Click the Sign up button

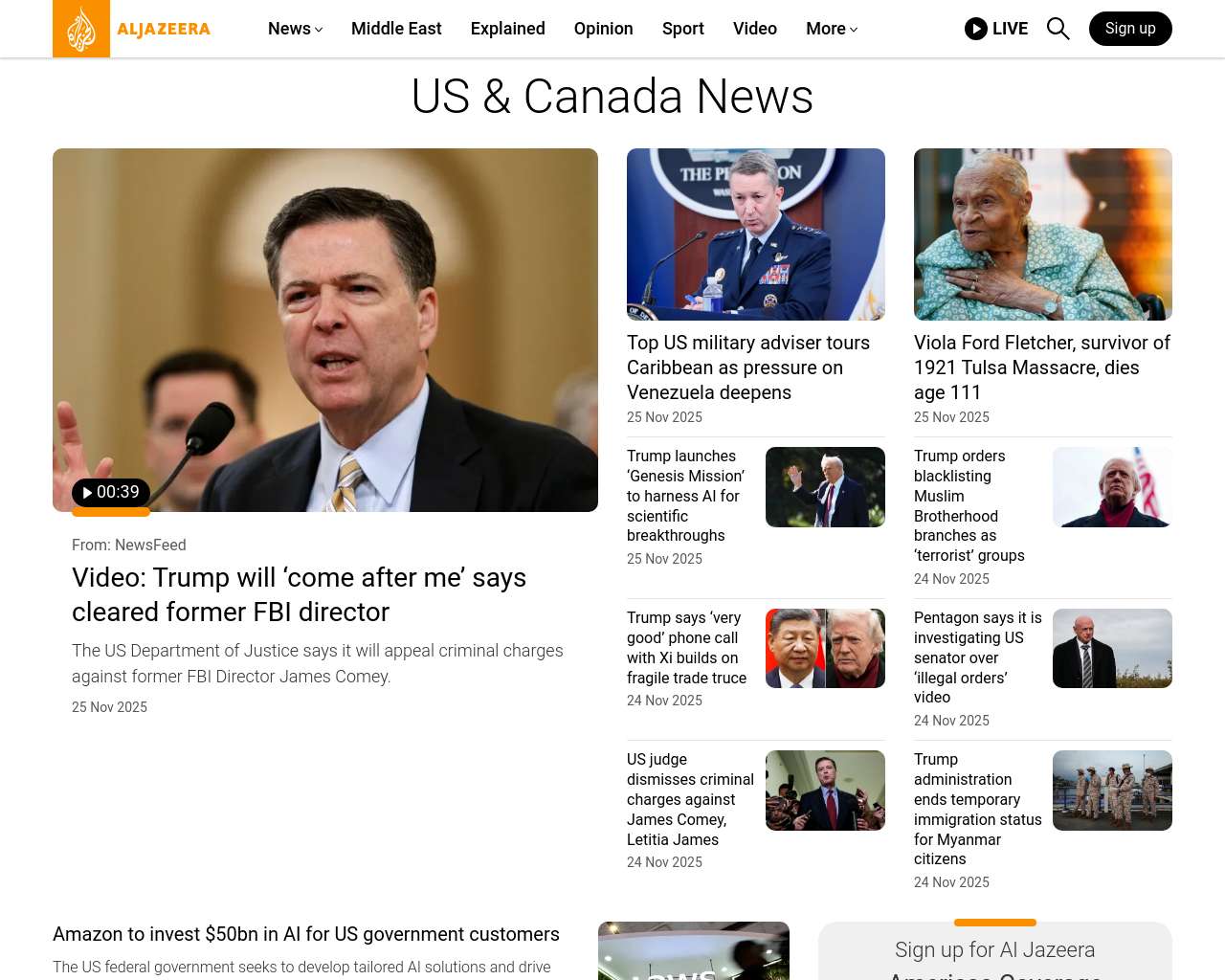(1130, 29)
